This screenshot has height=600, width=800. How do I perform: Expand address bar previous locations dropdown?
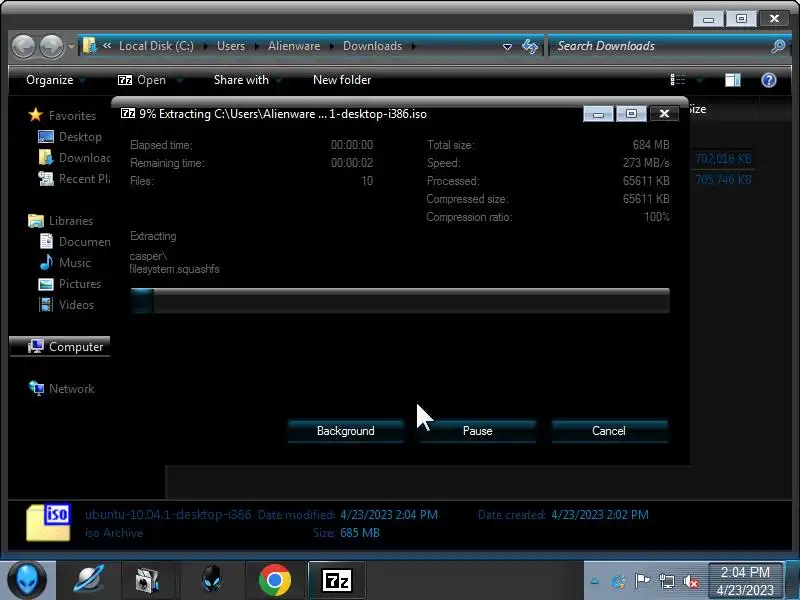point(507,46)
